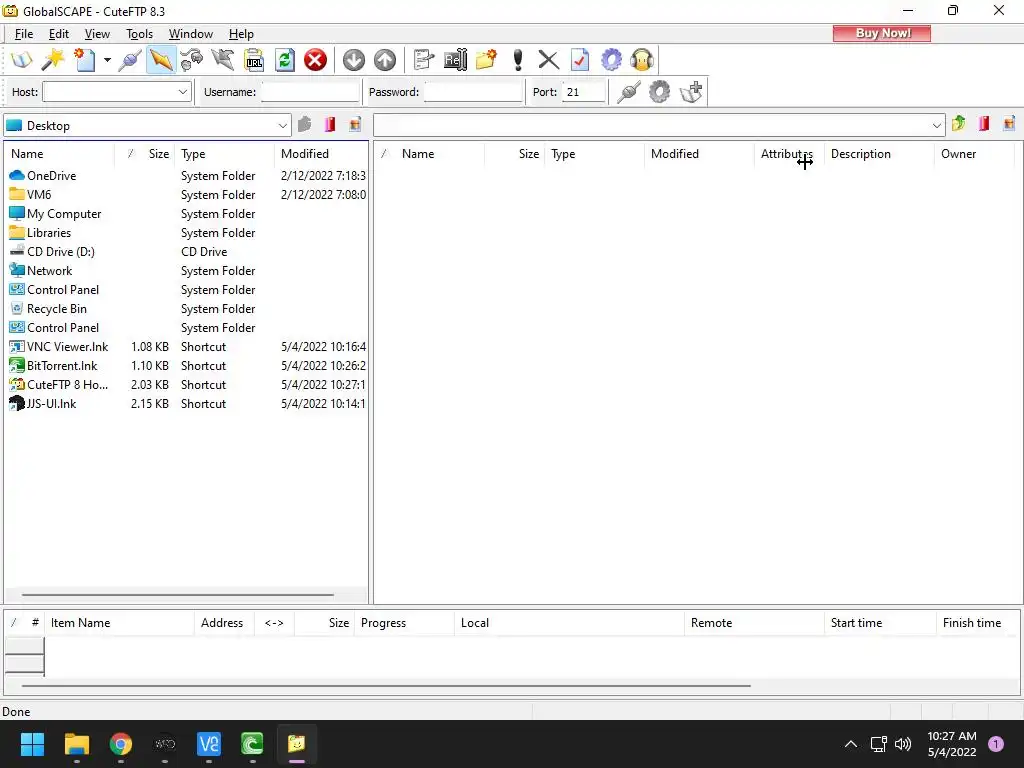Open Global Options blue gear icon
Screen dimensions: 1024x768
[x=611, y=60]
